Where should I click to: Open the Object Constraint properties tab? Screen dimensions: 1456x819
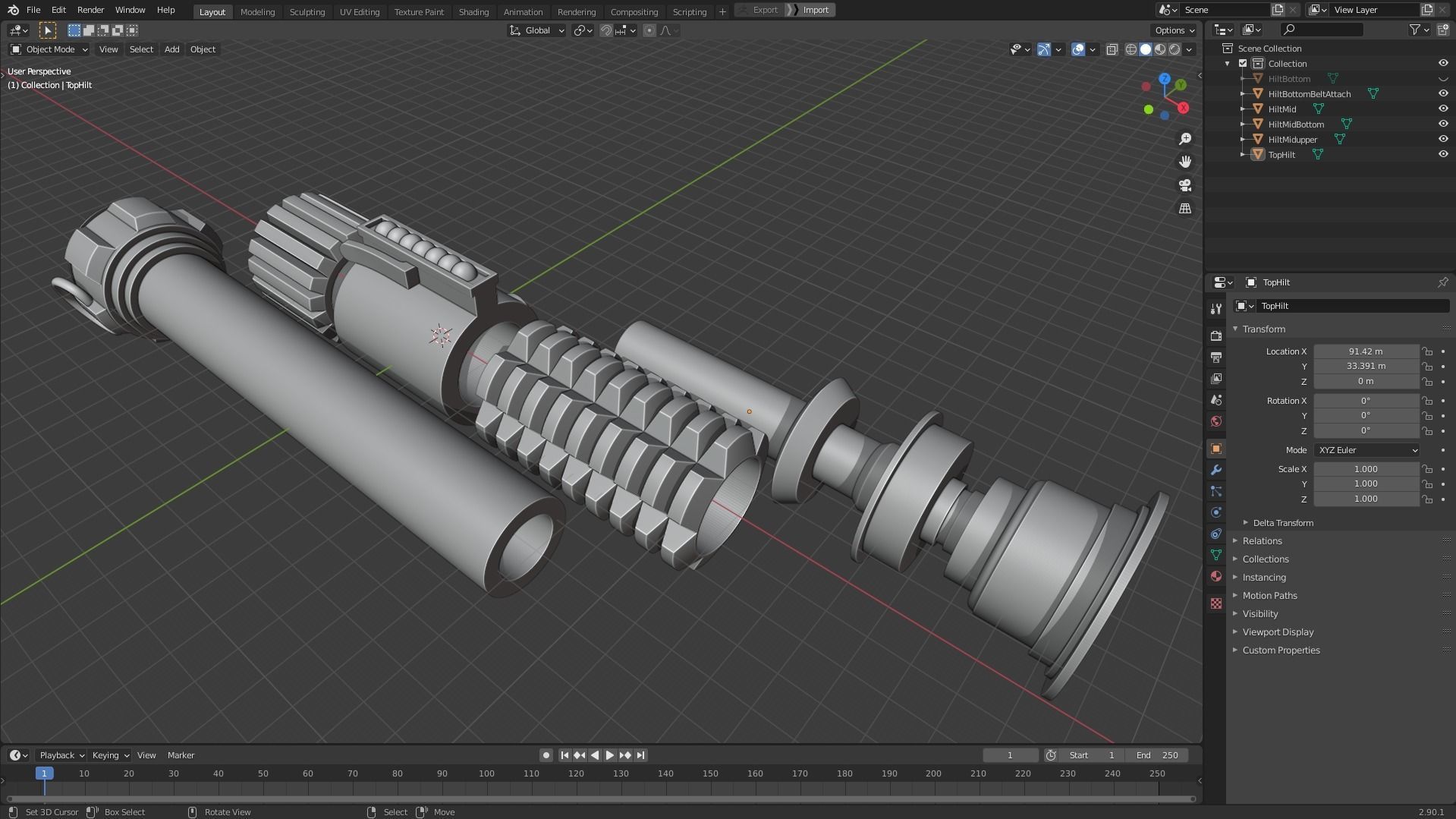click(1216, 534)
